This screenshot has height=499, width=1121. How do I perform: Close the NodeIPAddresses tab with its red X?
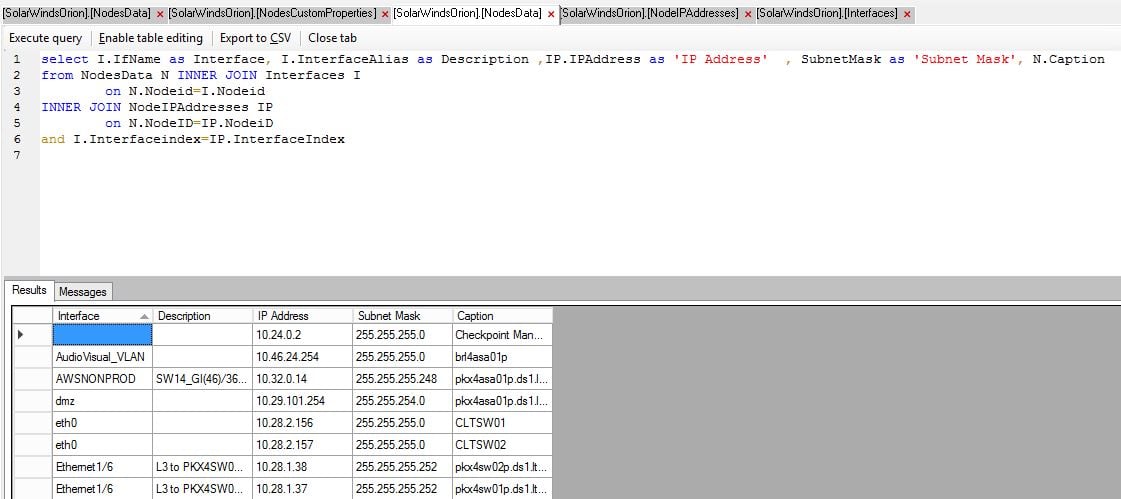tap(748, 14)
